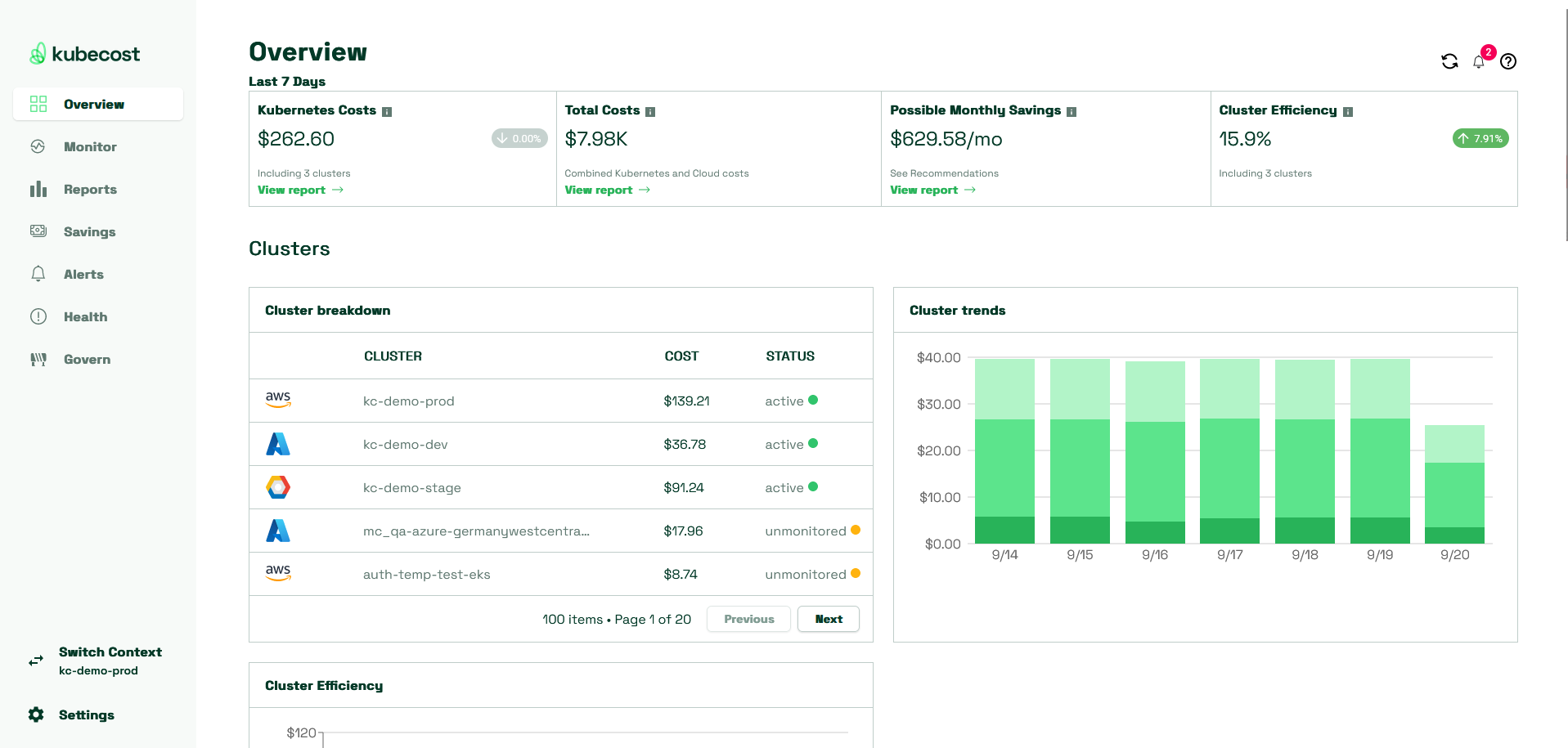Click the Savings money icon
Screen dimensions: 1568x748
pos(38,231)
